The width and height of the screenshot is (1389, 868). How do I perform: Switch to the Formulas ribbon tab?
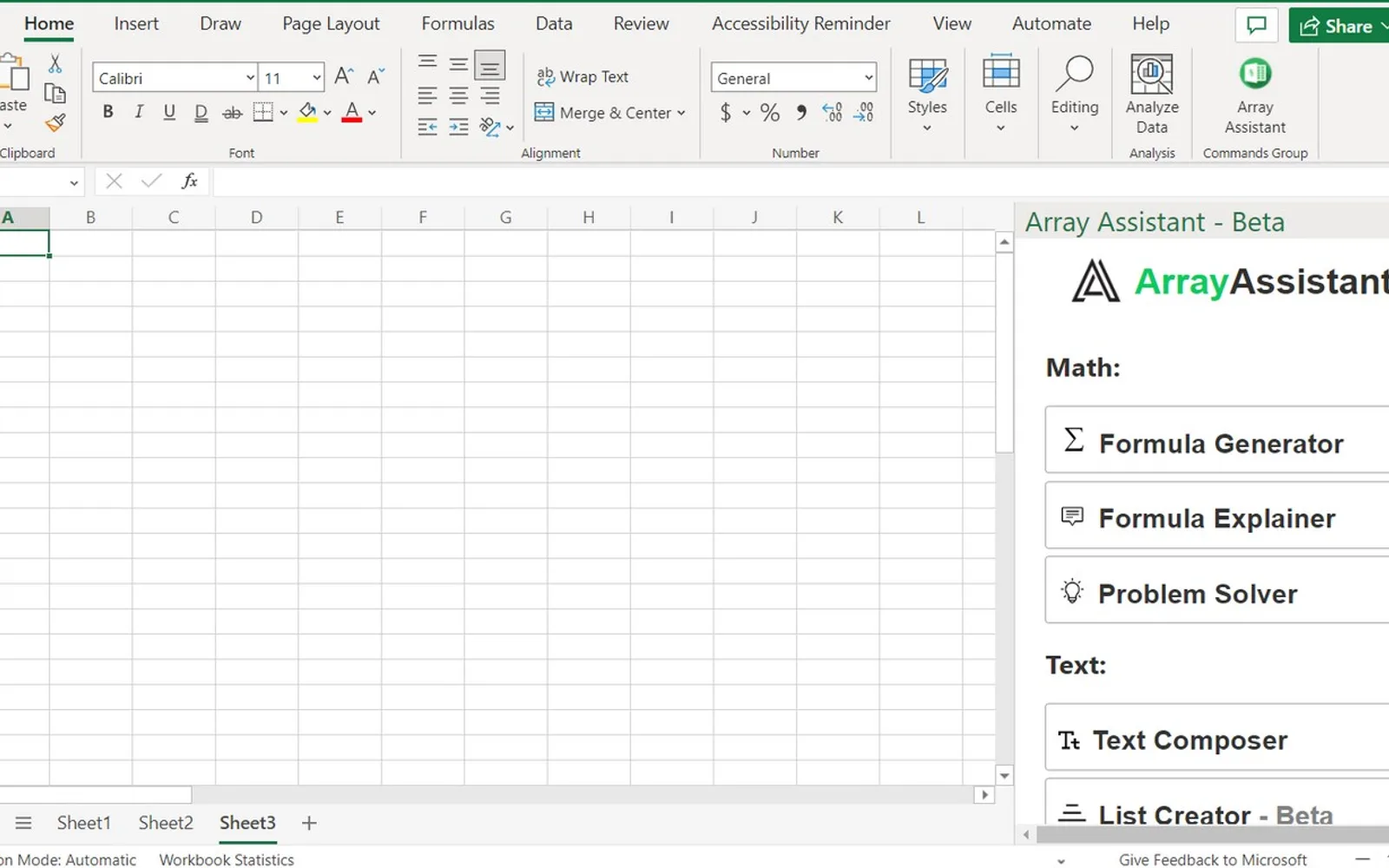tap(458, 23)
